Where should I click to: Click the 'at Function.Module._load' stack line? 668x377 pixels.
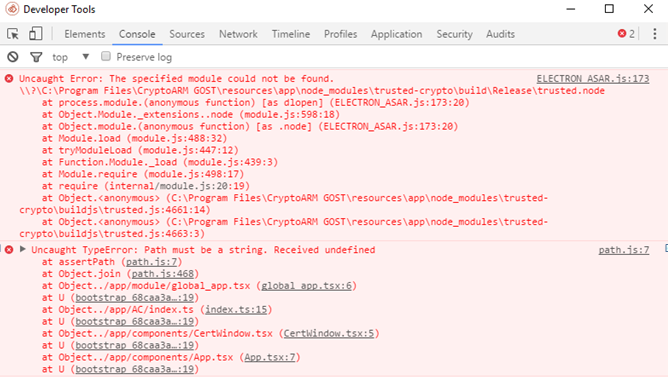160,162
